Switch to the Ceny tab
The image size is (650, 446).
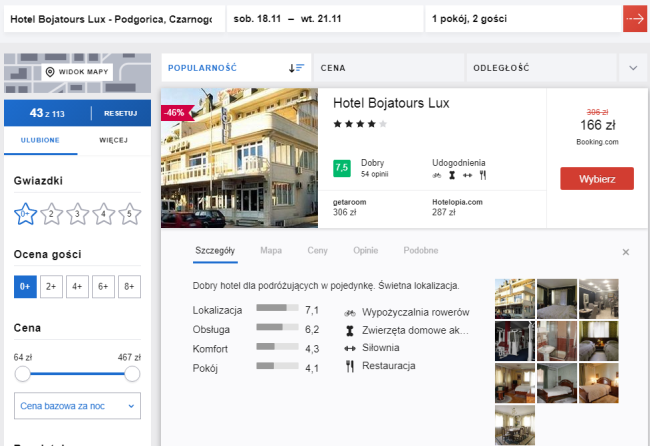click(317, 250)
